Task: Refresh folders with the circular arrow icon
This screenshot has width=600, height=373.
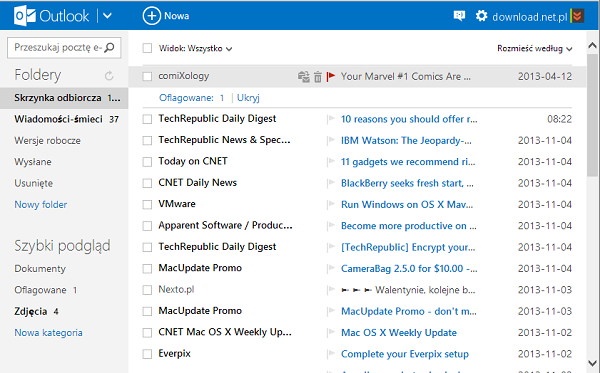Action: click(x=109, y=76)
